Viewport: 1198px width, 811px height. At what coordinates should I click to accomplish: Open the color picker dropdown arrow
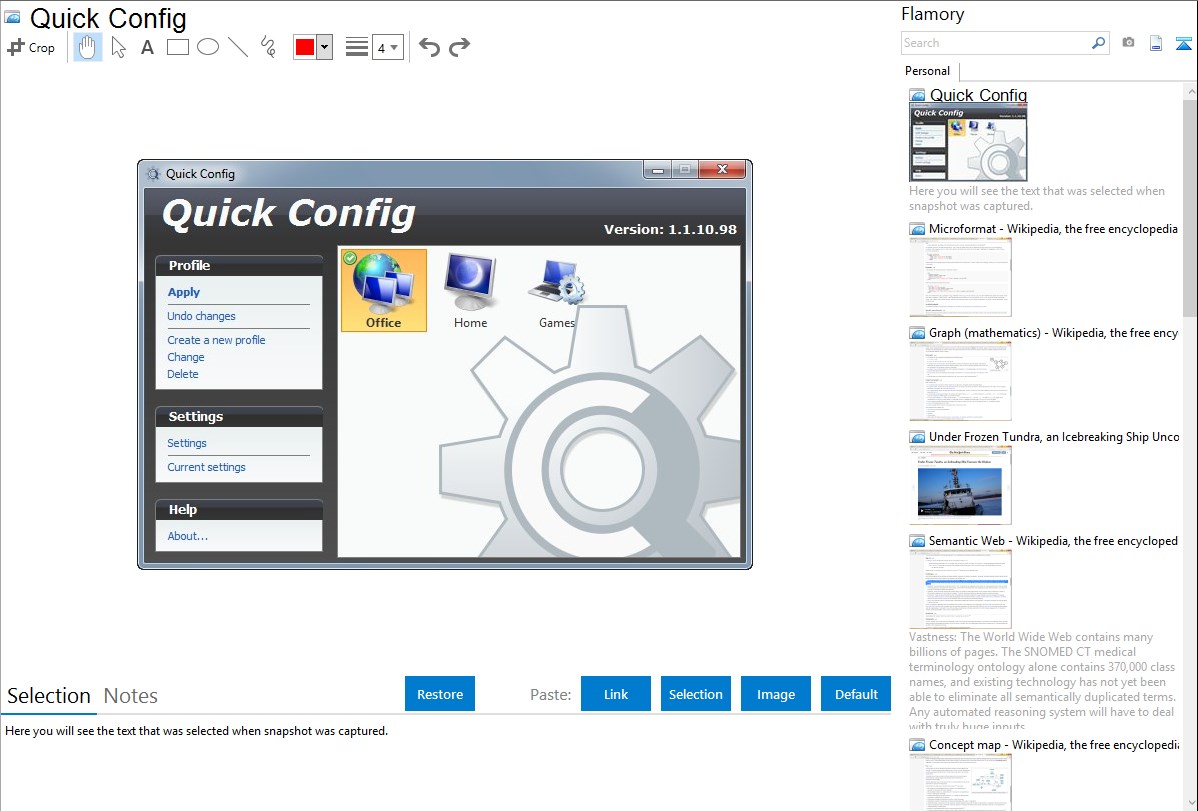click(324, 47)
